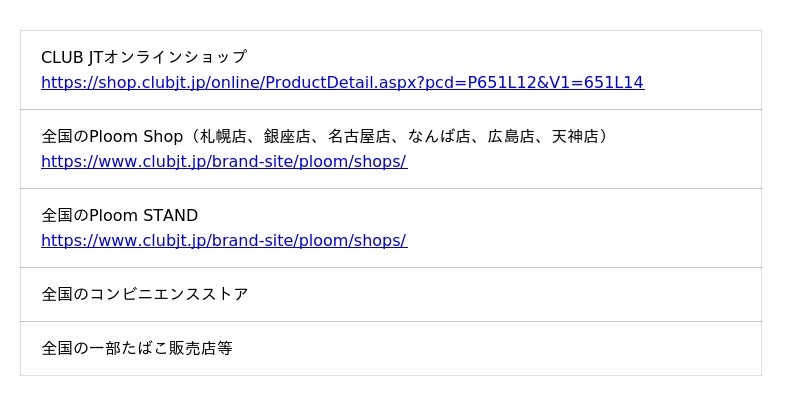Screen dimensions: 800x406
Task: Open the shops link under Ploom Shop row
Action: (x=223, y=162)
